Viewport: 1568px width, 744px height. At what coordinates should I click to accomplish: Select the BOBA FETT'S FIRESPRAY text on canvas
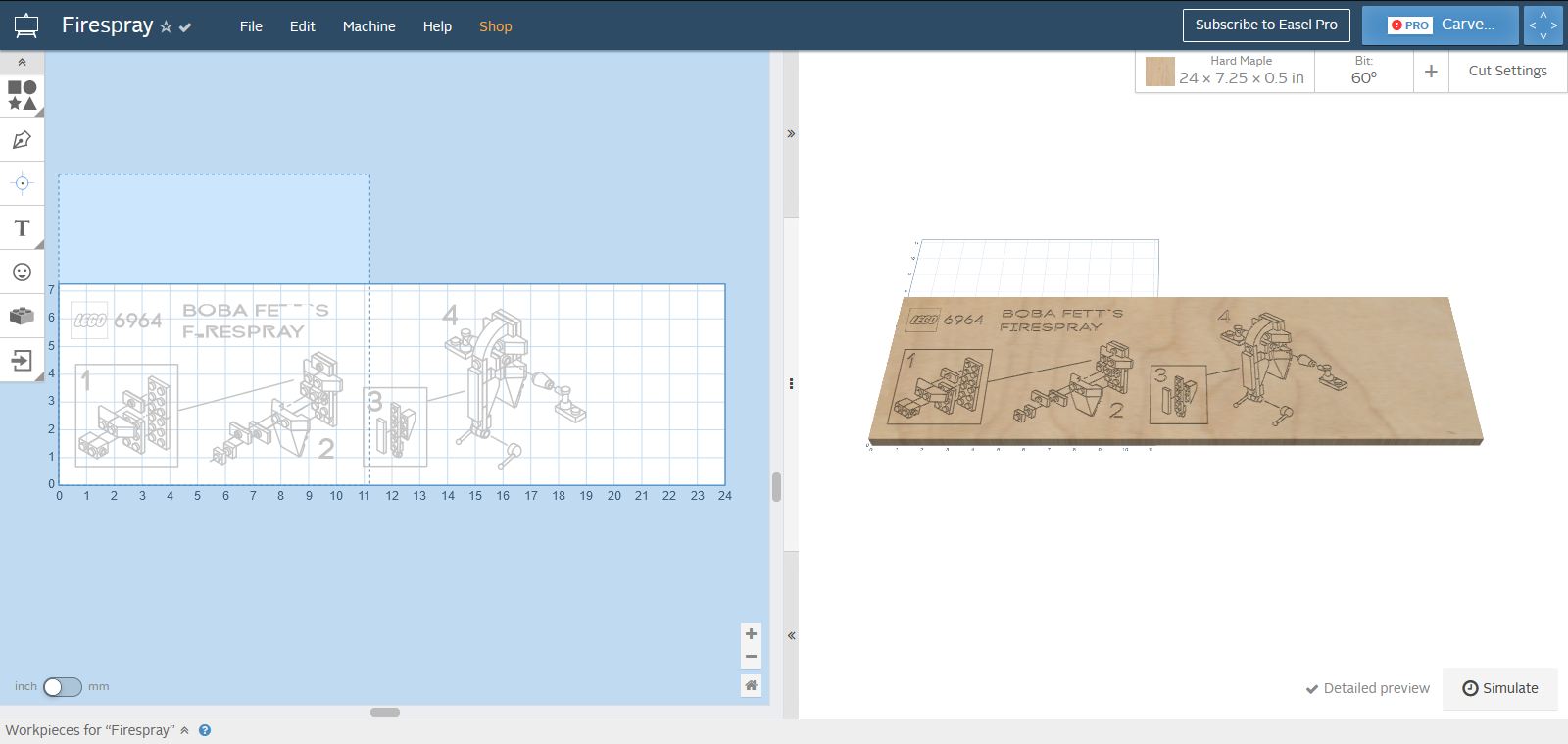(255, 321)
